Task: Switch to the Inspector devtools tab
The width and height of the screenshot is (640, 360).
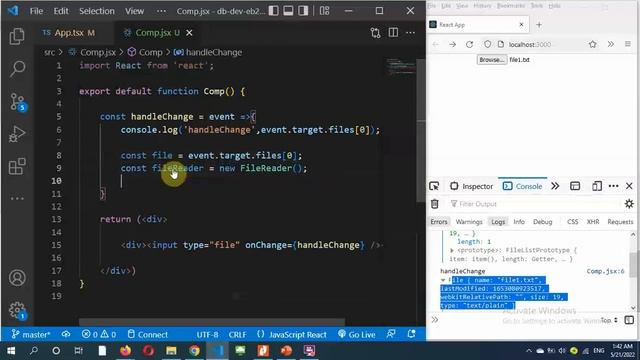Action: (471, 186)
